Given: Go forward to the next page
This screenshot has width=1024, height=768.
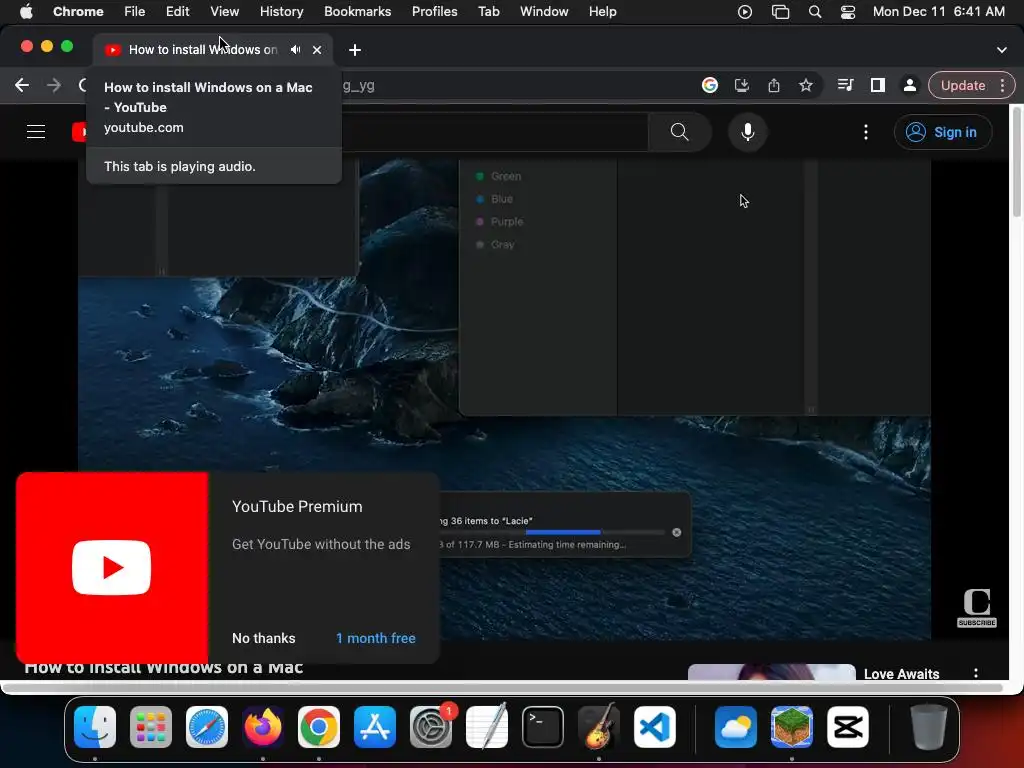Looking at the screenshot, I should [54, 85].
